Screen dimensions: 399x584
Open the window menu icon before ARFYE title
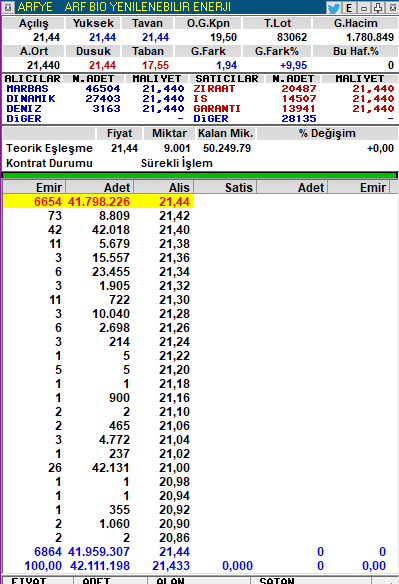pyautogui.click(x=8, y=7)
